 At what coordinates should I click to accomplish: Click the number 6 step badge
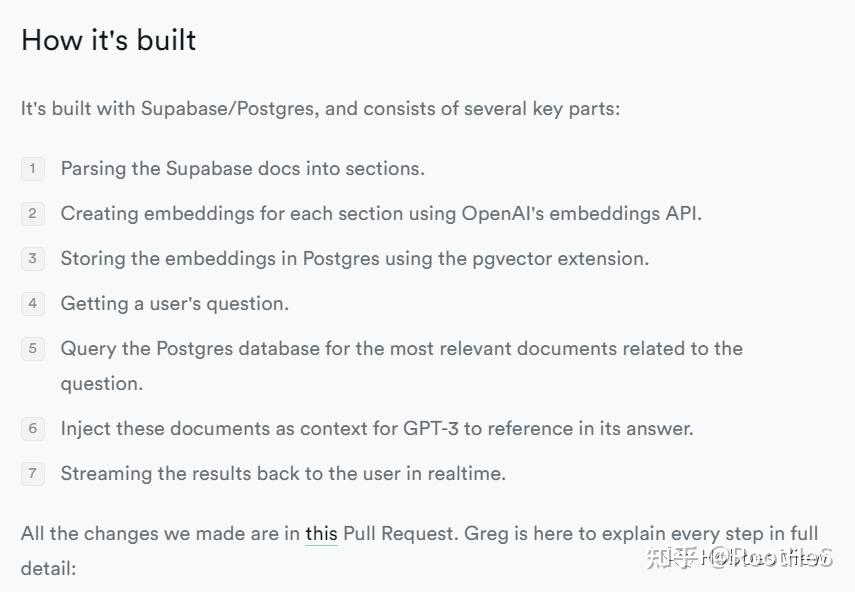coord(33,428)
